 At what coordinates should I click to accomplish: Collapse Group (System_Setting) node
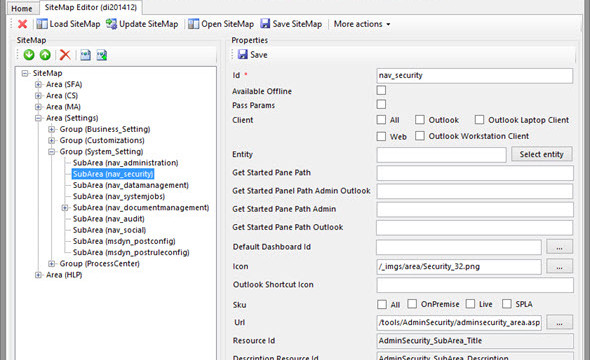[x=52, y=152]
